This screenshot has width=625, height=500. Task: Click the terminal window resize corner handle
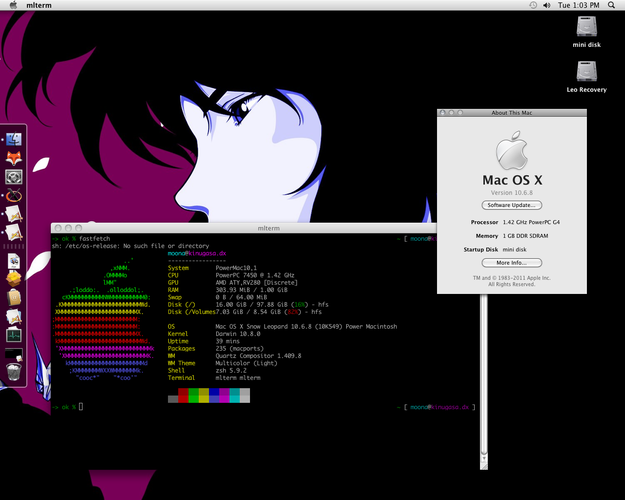[x=484, y=467]
